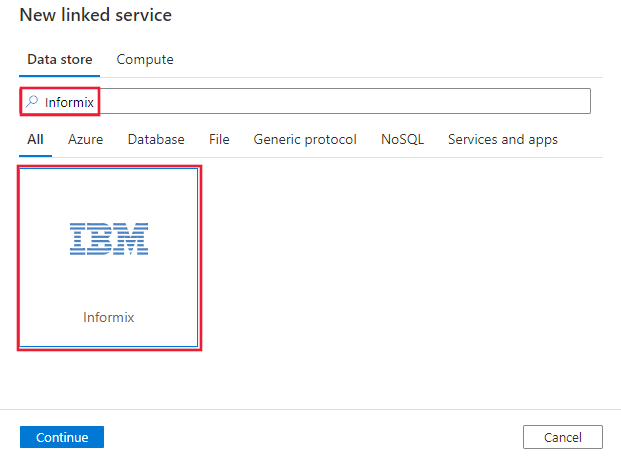Select the Informix connector tile
The width and height of the screenshot is (621, 458).
(x=109, y=258)
